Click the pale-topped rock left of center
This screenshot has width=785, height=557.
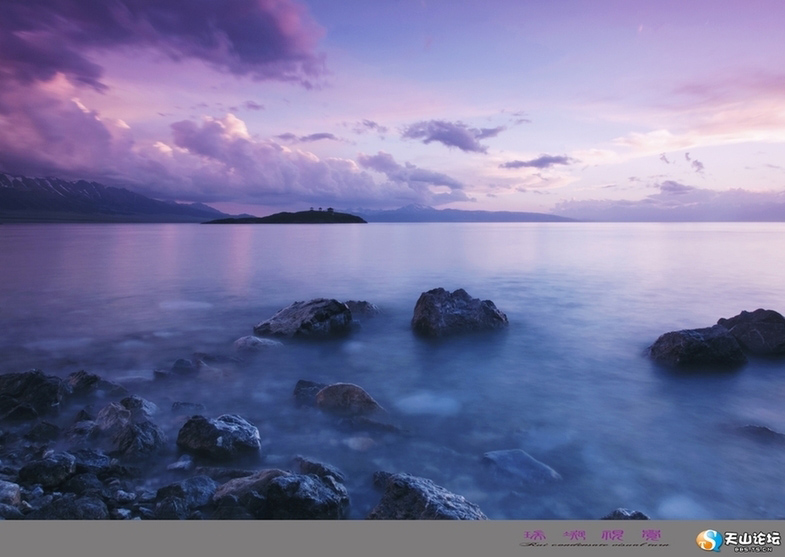305,318
